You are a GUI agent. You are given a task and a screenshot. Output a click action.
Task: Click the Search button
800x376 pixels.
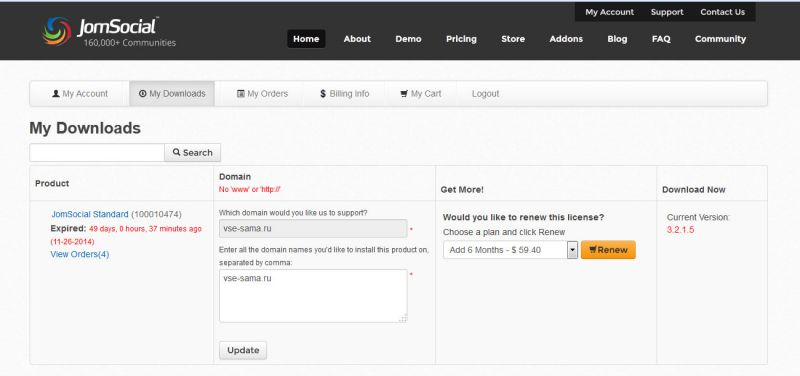point(192,153)
